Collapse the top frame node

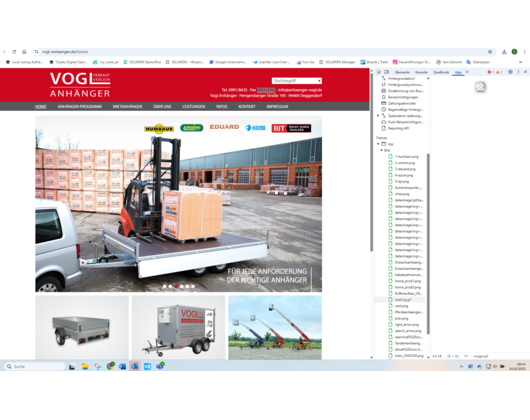pos(378,144)
